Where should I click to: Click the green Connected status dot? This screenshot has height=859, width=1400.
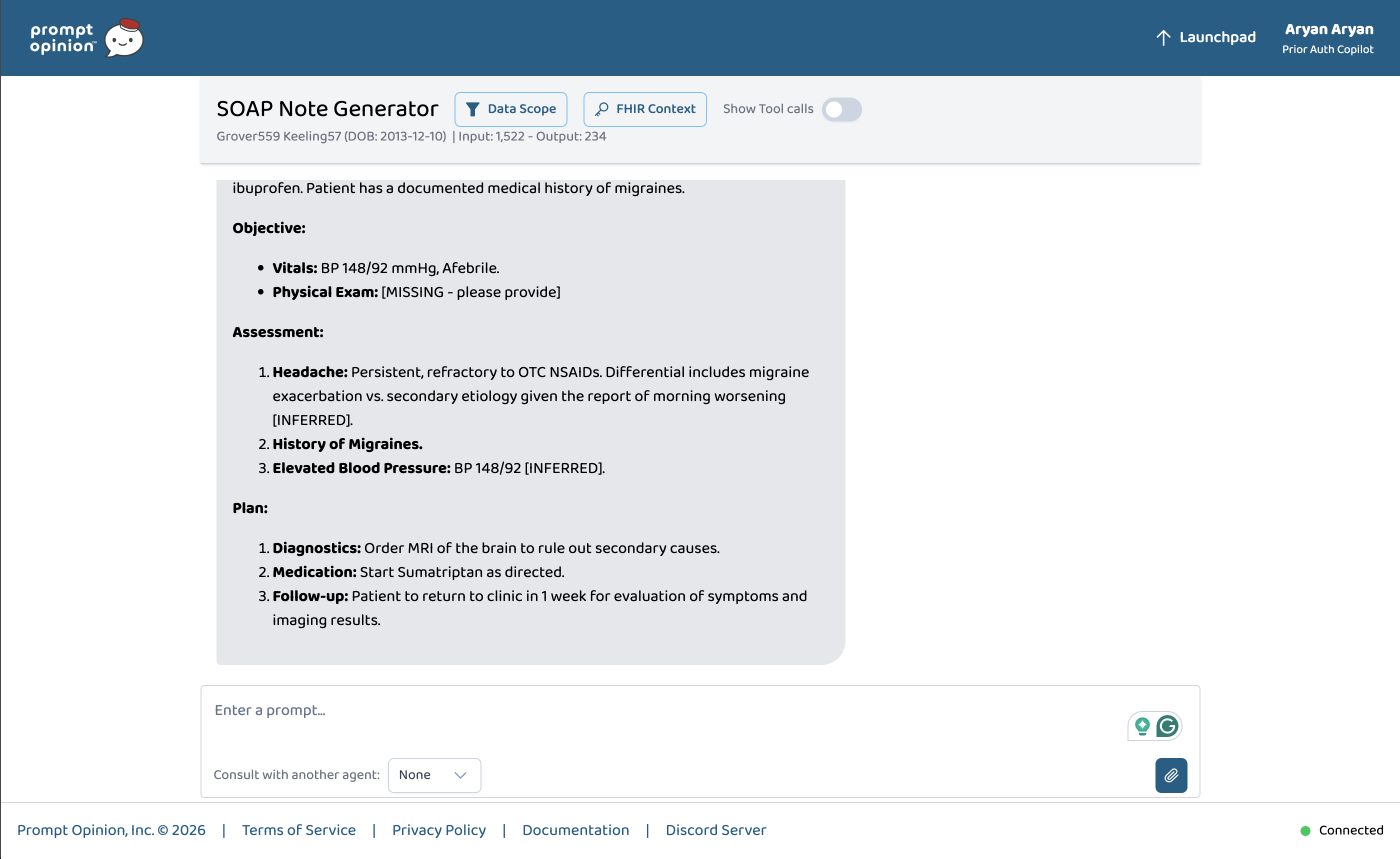coord(1305,830)
